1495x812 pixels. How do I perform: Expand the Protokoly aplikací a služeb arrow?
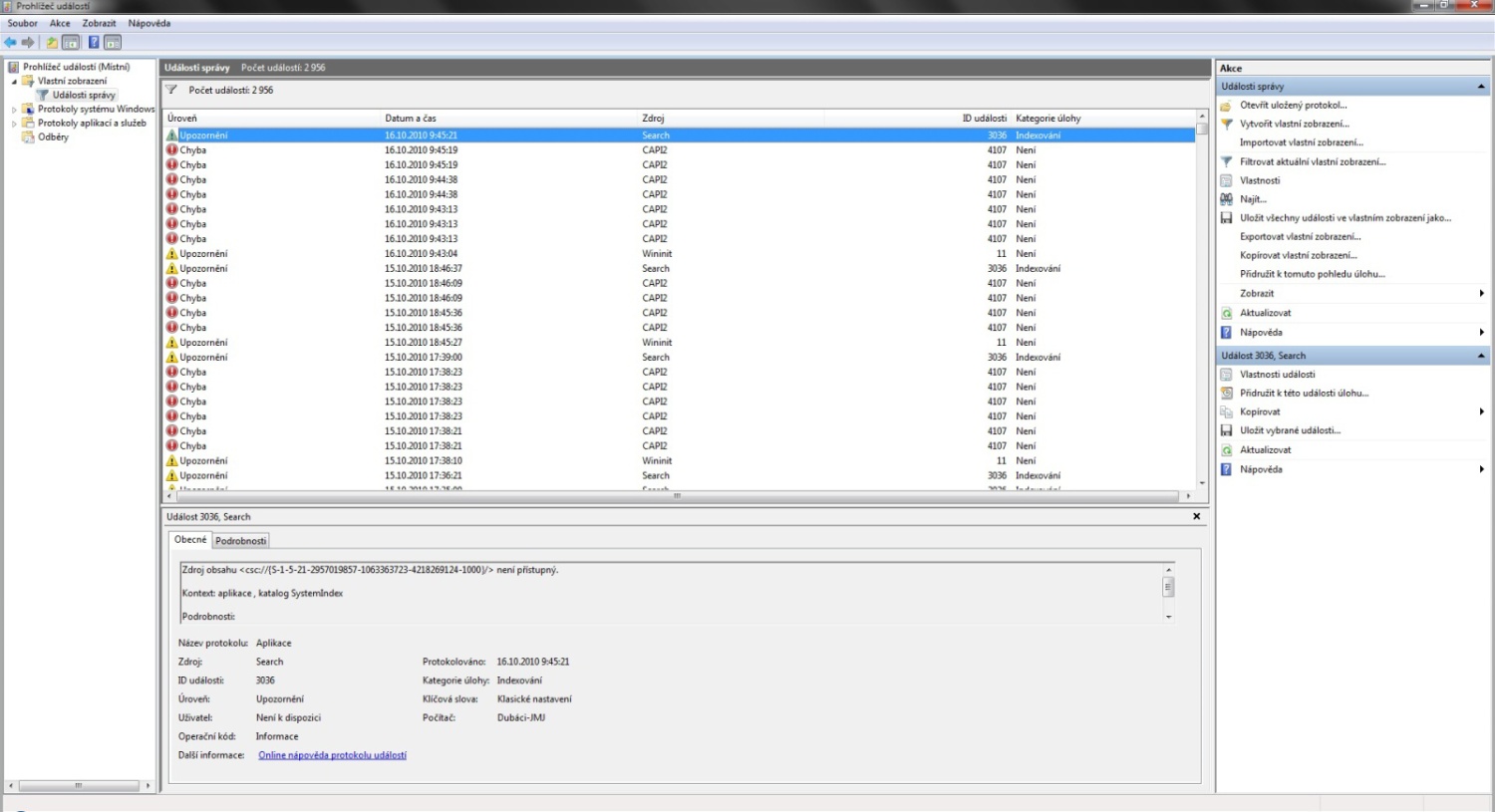click(x=14, y=124)
